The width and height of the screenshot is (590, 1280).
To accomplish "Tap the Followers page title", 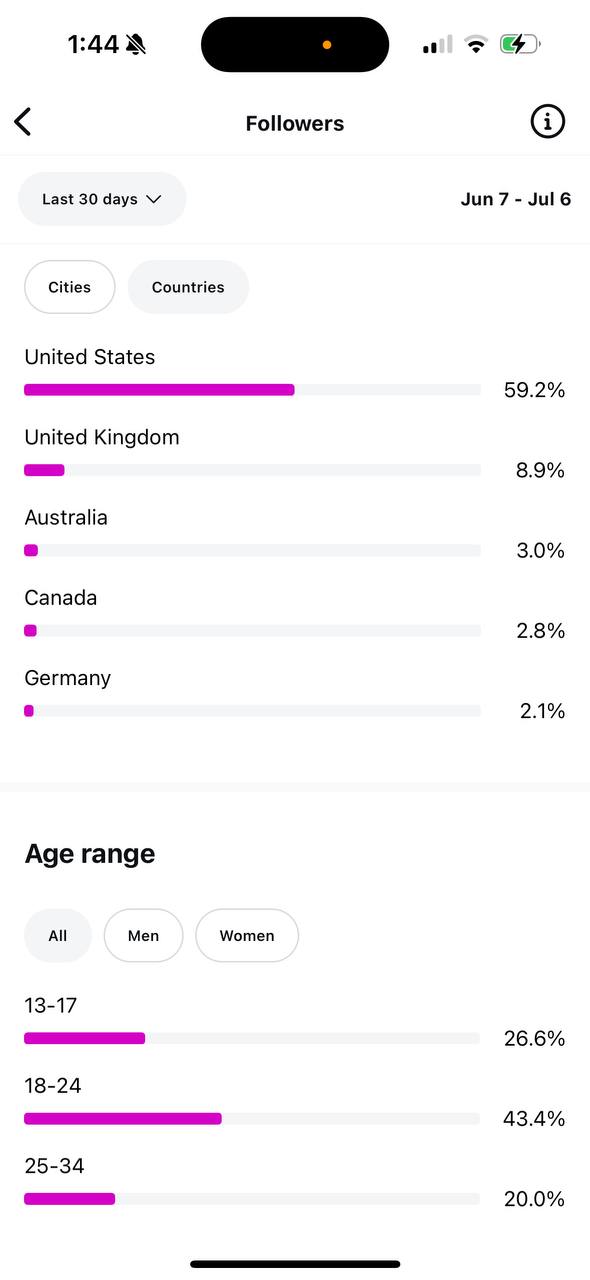I will [295, 123].
